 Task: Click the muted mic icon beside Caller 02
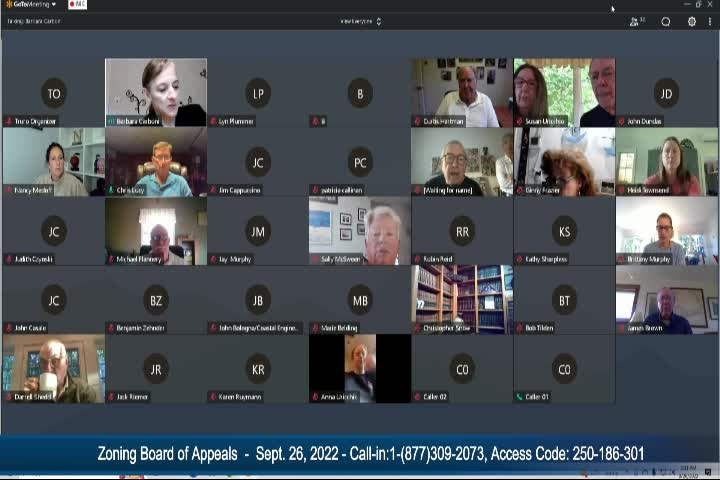417,397
